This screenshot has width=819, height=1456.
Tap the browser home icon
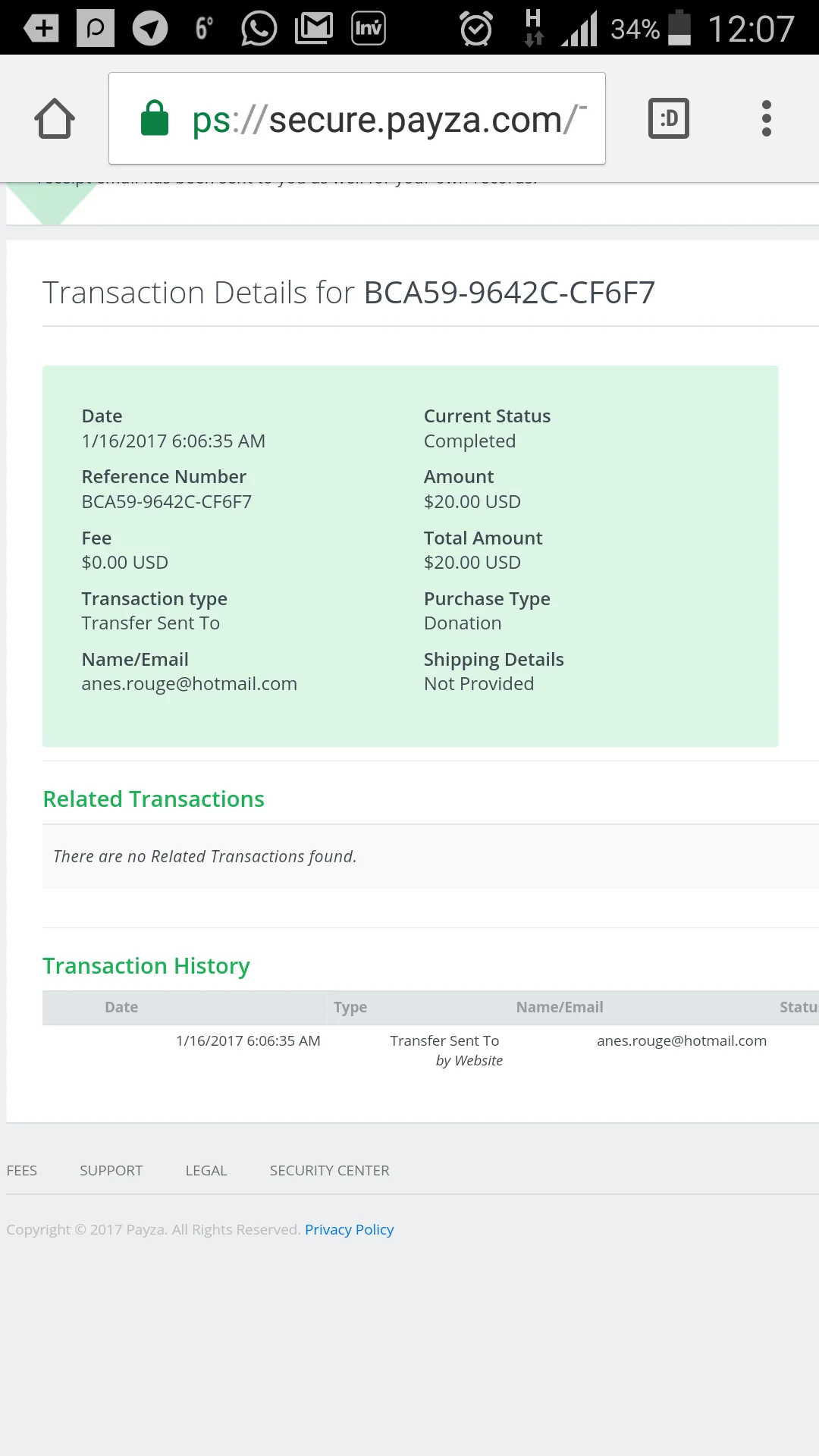(x=55, y=119)
